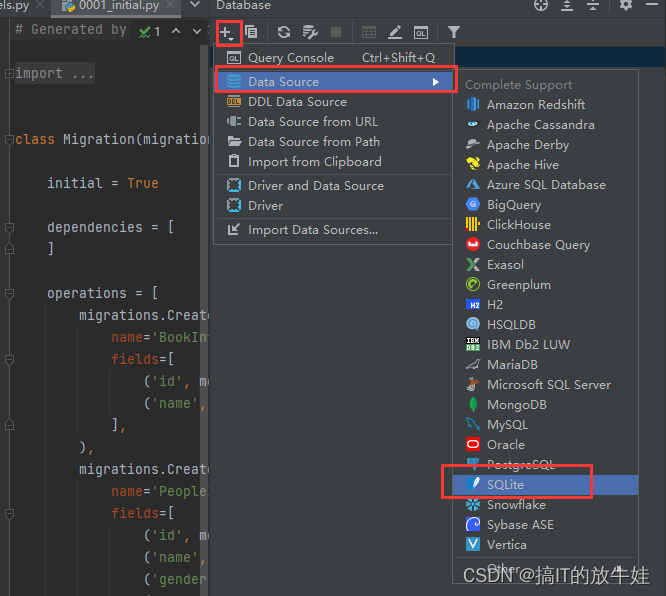
Task: Collapse the dependencies list fold
Action: click(x=9, y=228)
